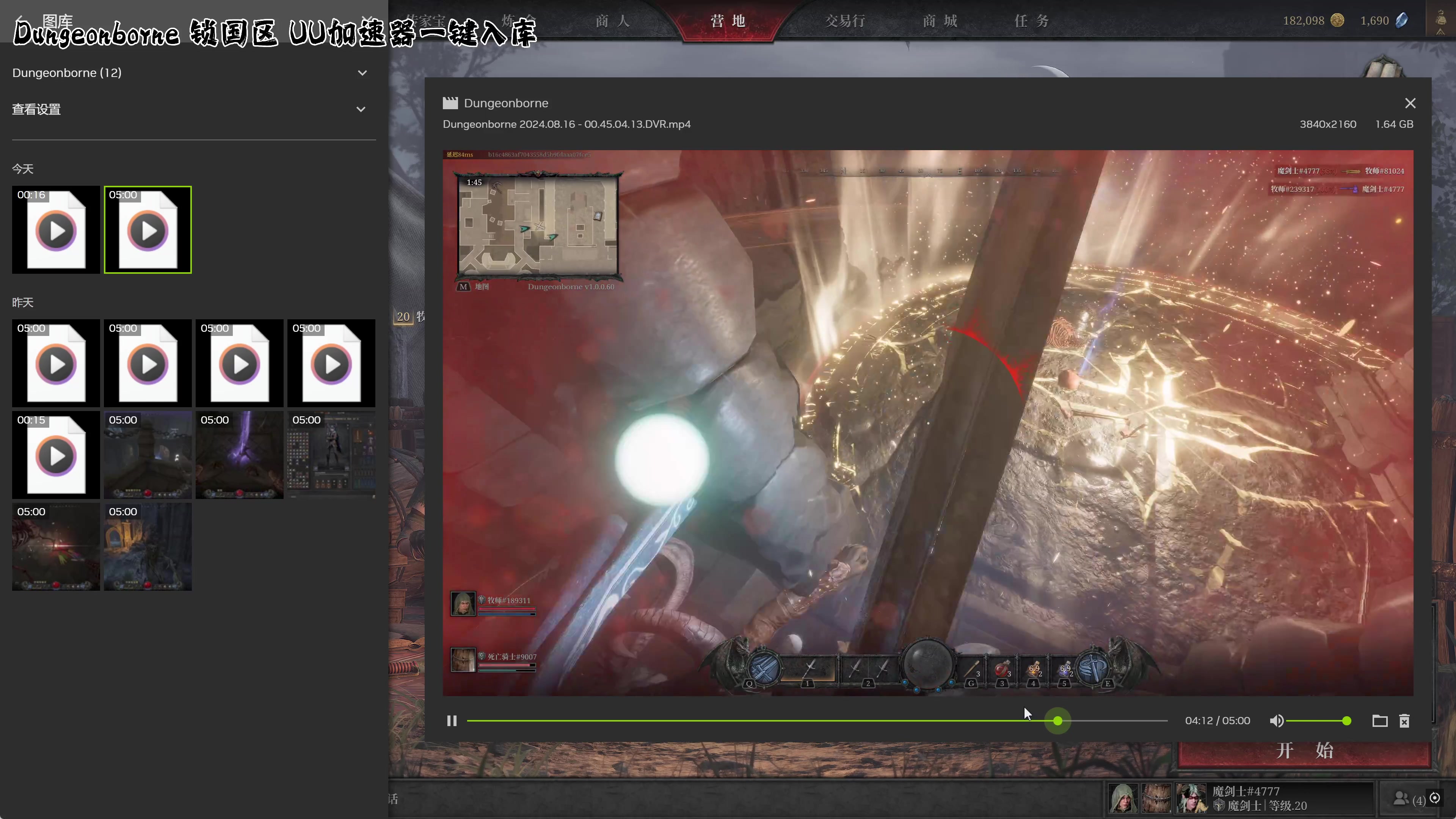The width and height of the screenshot is (1456, 819).
Task: Click the hooded party member portrait
Action: pos(1122,797)
